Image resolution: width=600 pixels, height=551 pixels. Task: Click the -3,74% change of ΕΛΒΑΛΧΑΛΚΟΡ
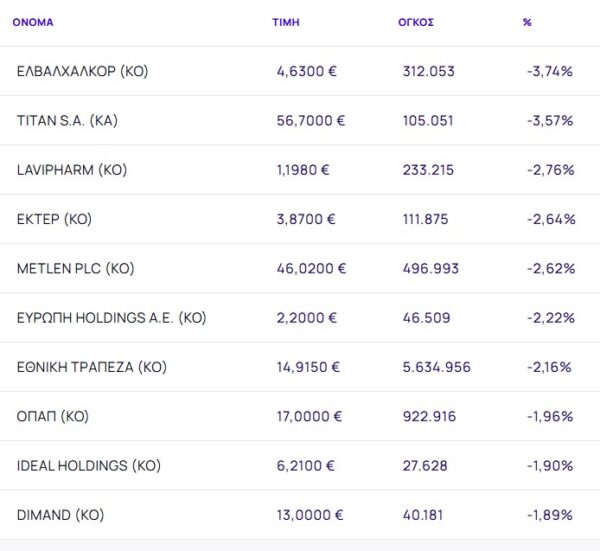[550, 71]
